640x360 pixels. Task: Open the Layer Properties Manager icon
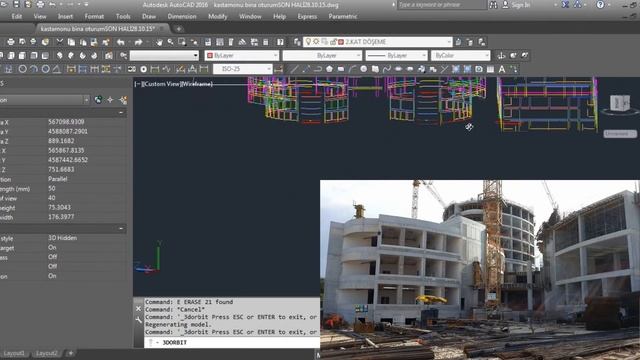(297, 42)
